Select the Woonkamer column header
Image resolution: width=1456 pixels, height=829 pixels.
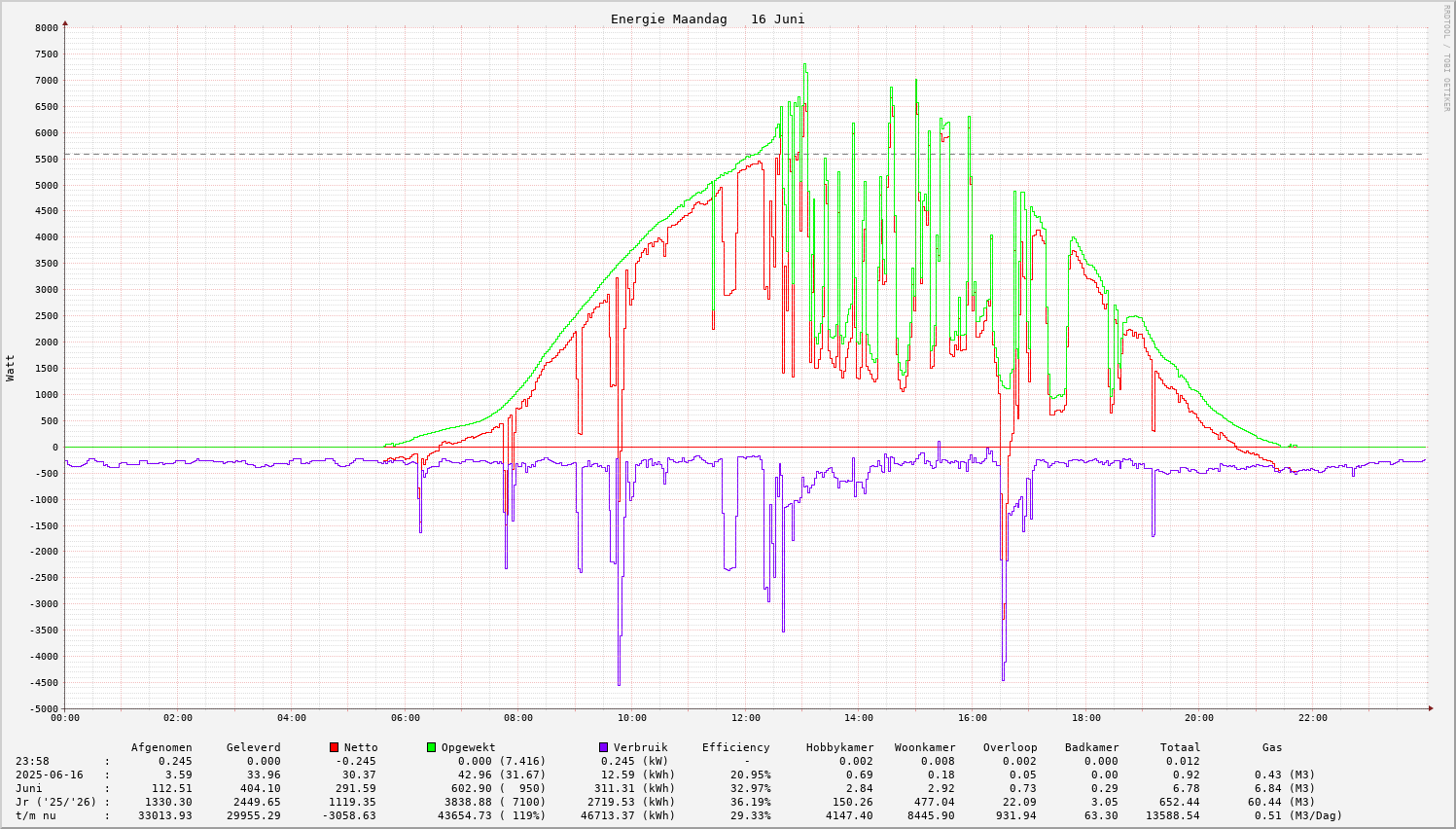(925, 747)
